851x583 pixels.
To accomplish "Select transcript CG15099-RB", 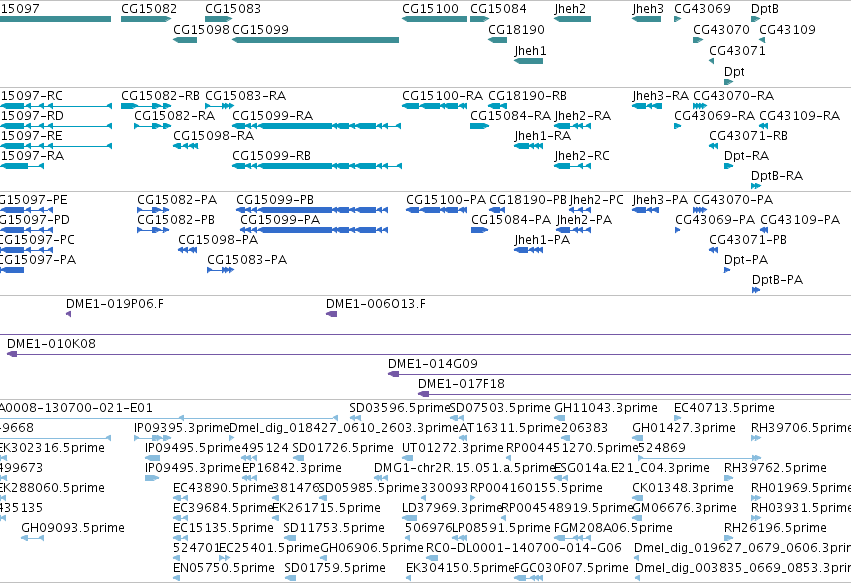I will coord(316,166).
